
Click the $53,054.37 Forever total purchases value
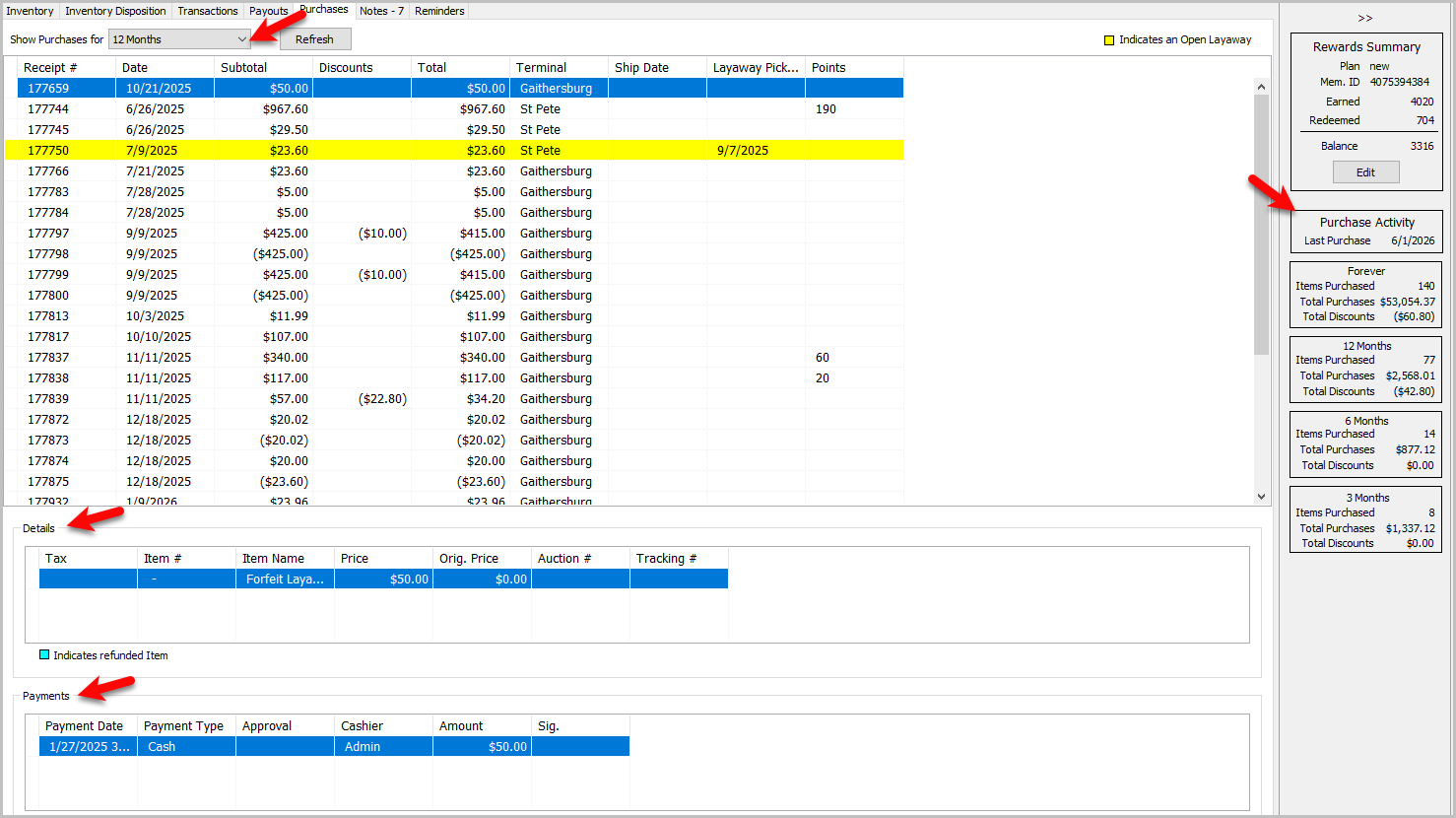click(x=1407, y=302)
